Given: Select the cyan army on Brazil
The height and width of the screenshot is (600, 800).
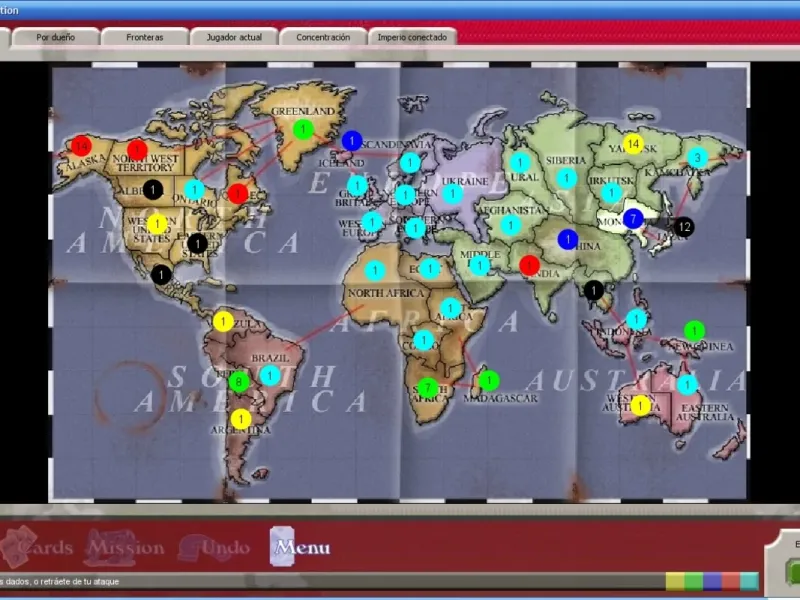Looking at the screenshot, I should [x=270, y=376].
